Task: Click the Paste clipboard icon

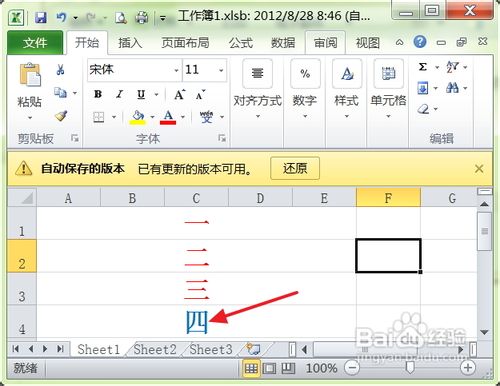Action: click(x=30, y=74)
